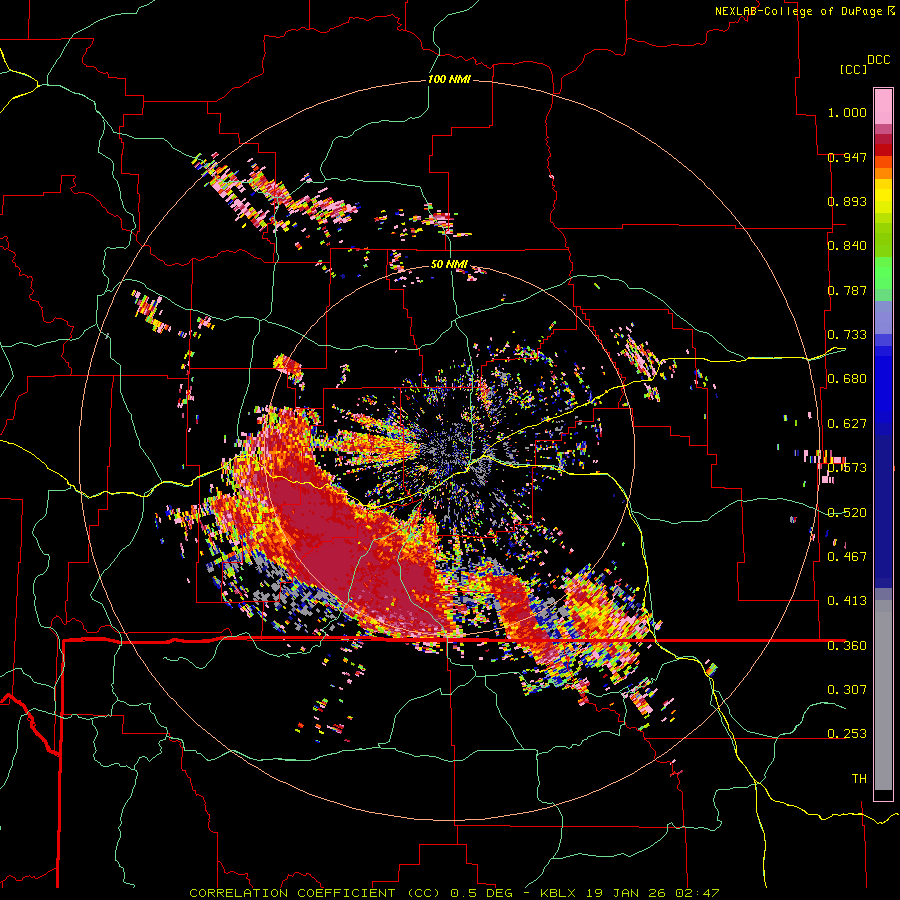Click the TH threshold label
The image size is (900, 900).
859,779
